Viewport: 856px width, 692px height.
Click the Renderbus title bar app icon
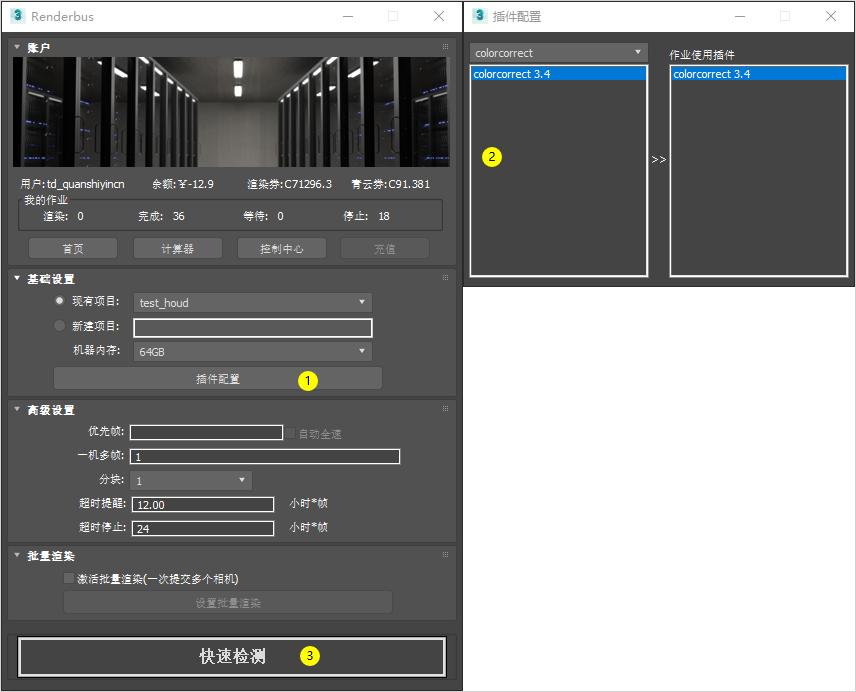point(17,16)
